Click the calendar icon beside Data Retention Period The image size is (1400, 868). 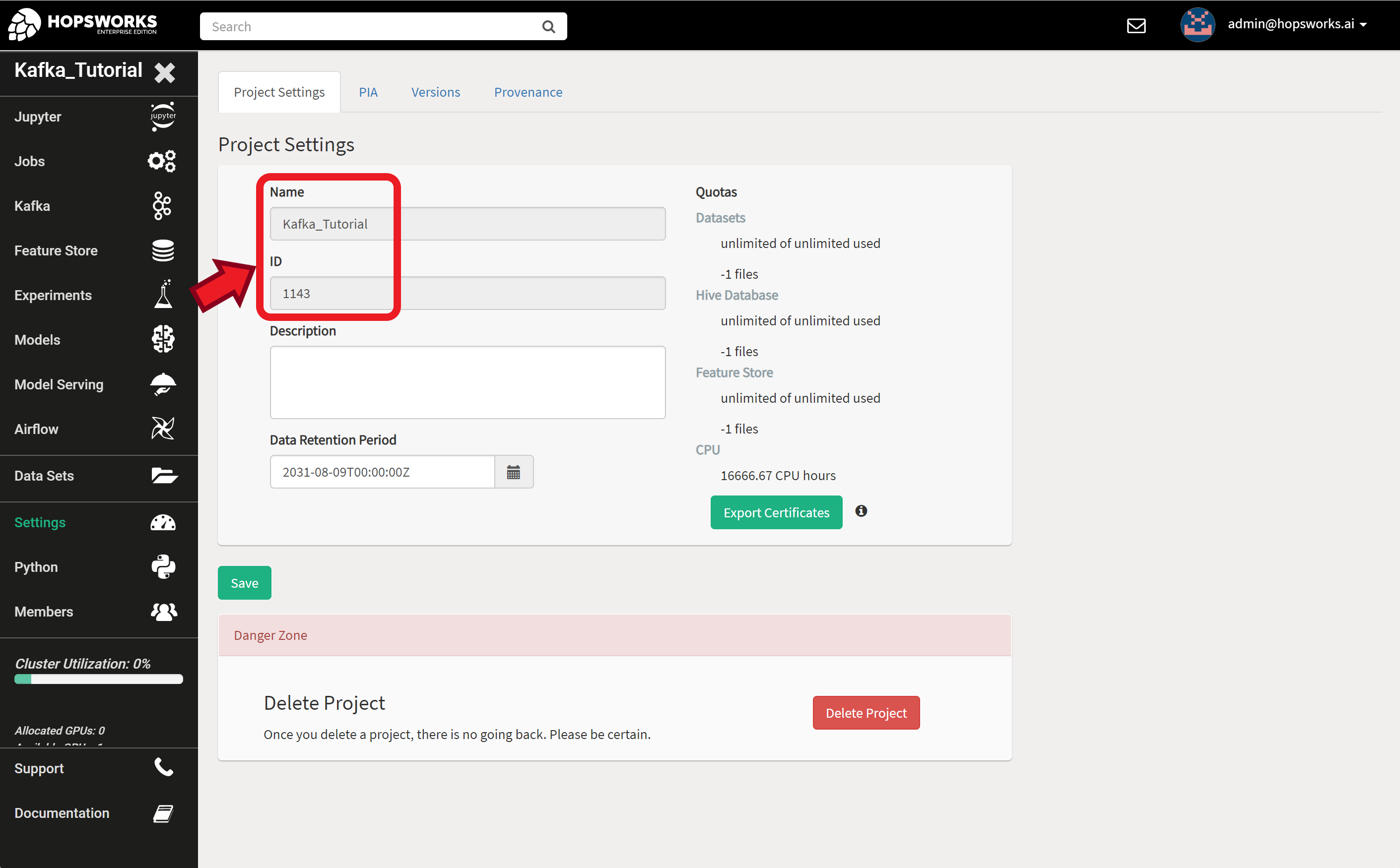click(514, 471)
